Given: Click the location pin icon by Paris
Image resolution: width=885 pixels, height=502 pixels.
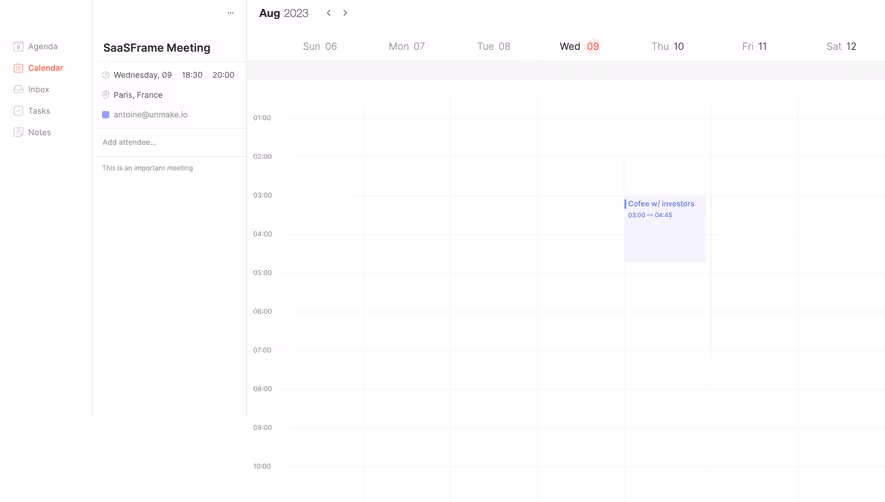Looking at the screenshot, I should click(106, 94).
